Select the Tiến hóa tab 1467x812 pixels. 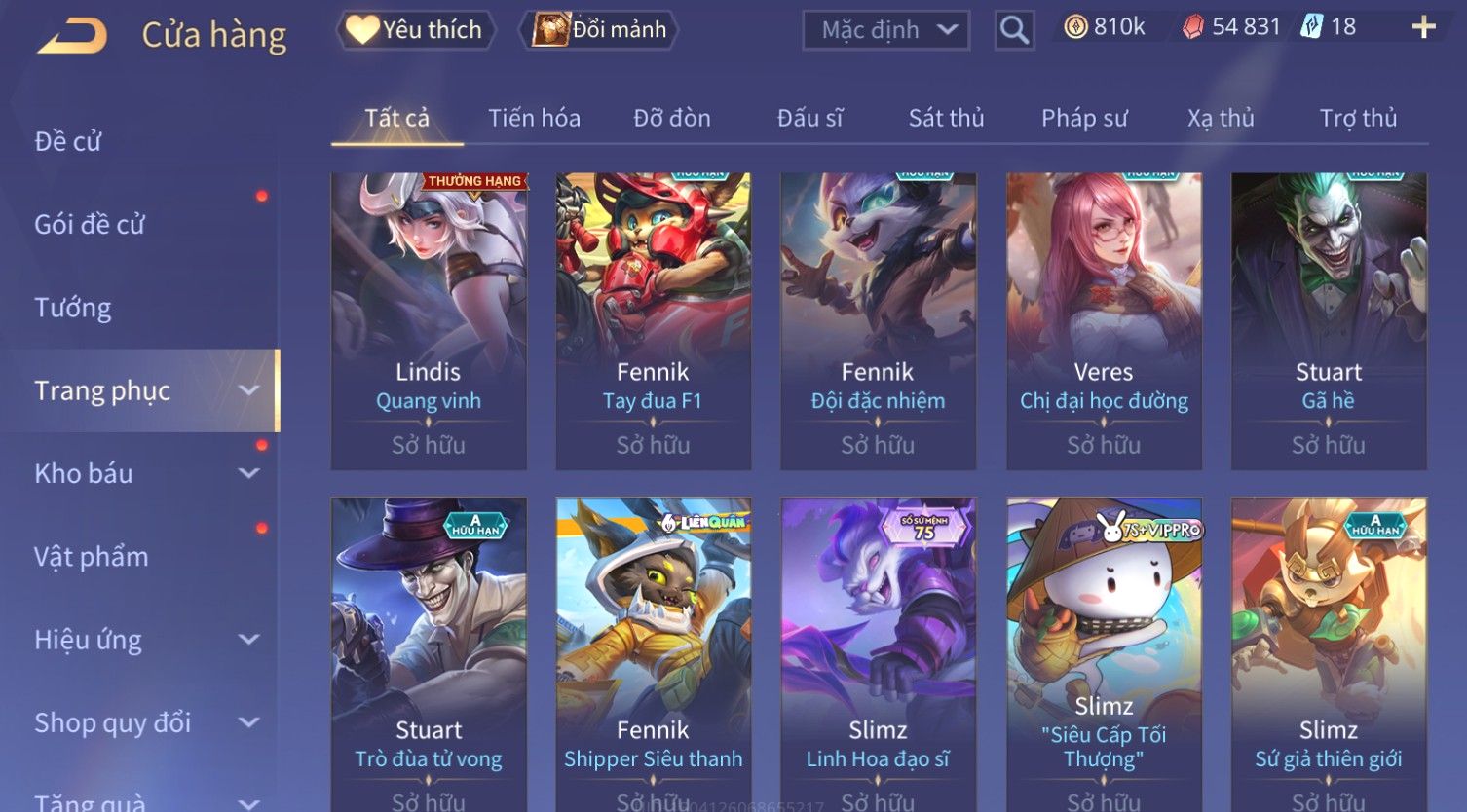[x=534, y=118]
